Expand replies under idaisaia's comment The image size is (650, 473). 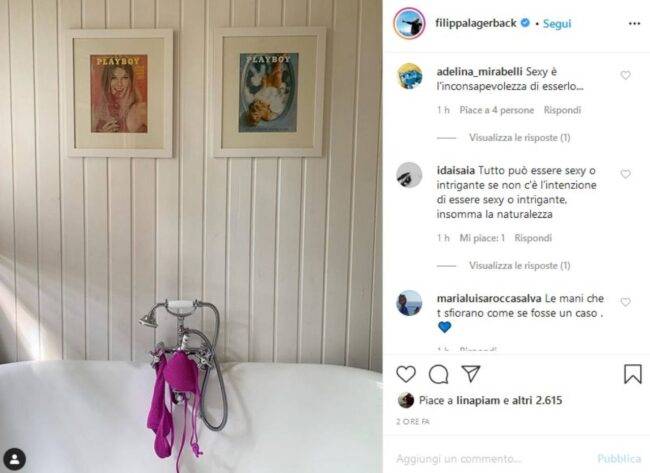pos(519,265)
